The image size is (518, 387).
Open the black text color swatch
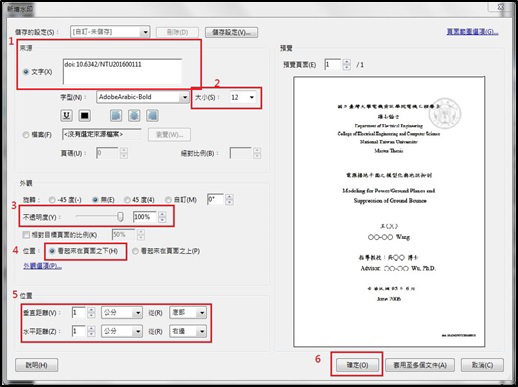tap(85, 115)
